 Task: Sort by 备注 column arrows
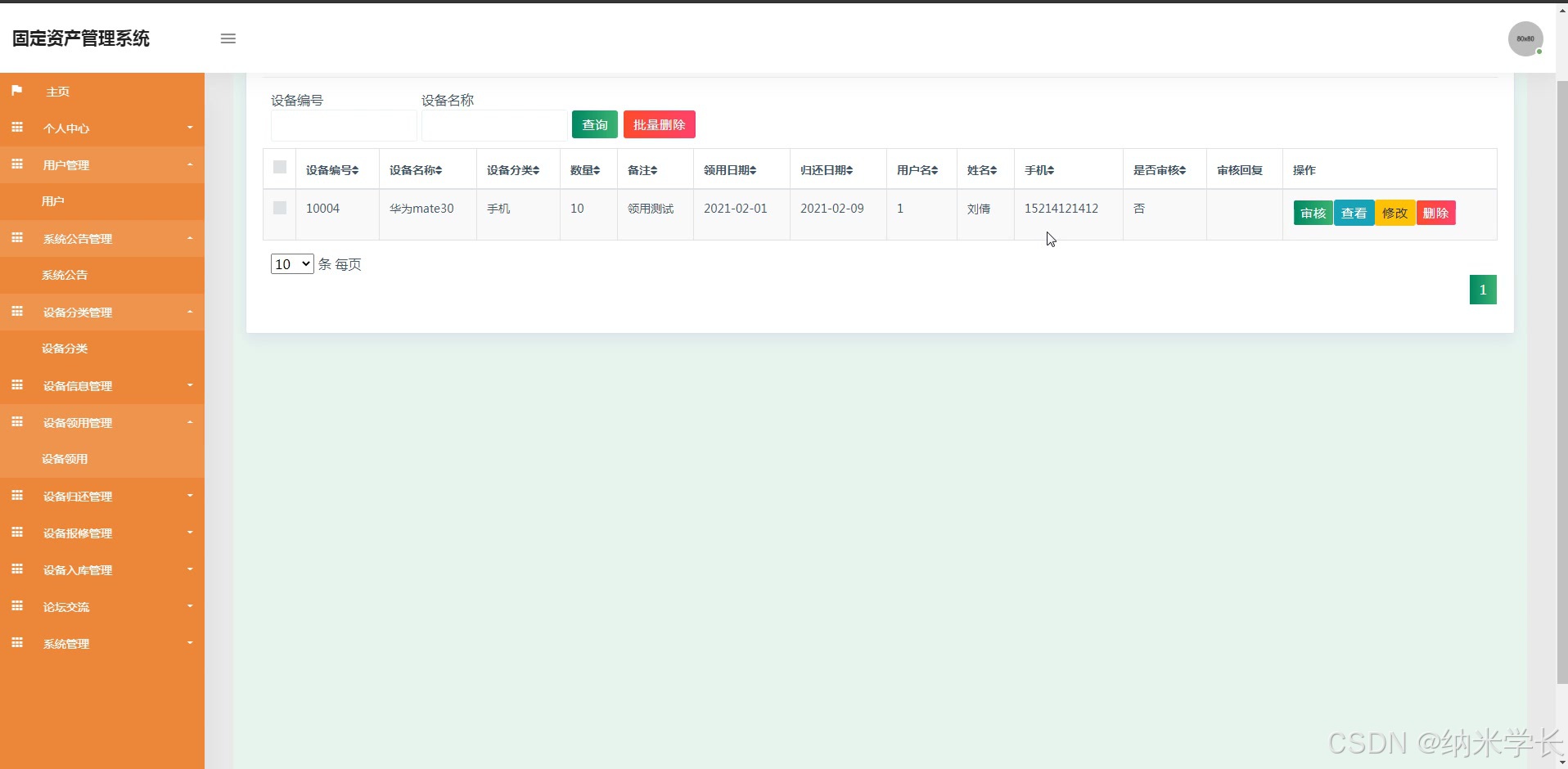tap(654, 170)
